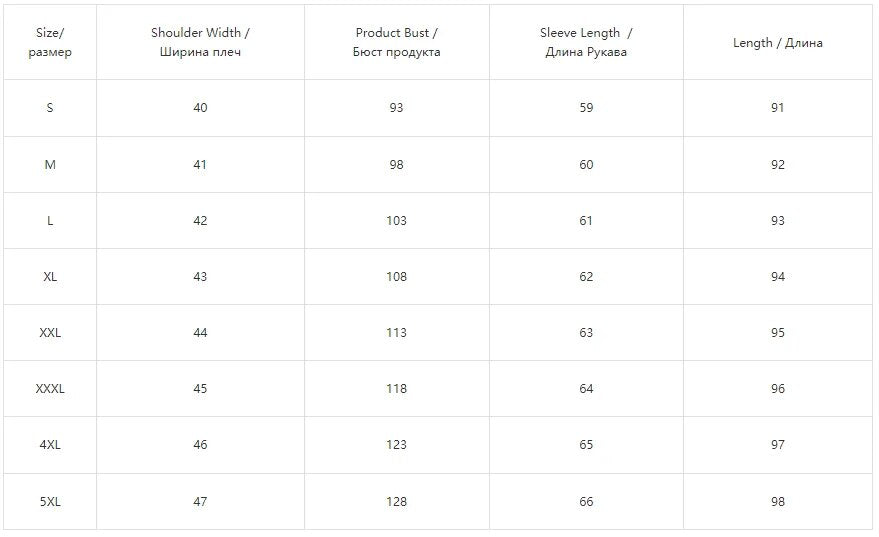Click the Length / Длина column header

[777, 43]
